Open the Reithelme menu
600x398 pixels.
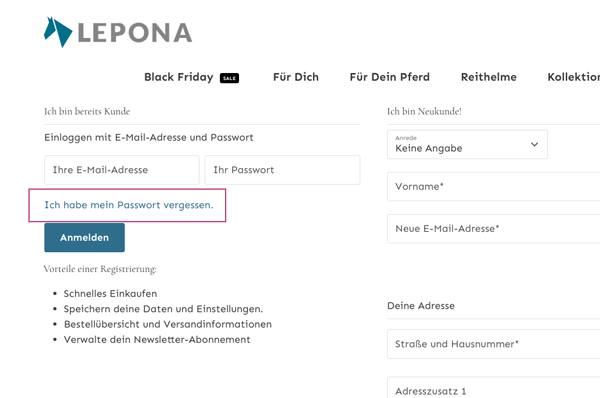click(x=489, y=77)
